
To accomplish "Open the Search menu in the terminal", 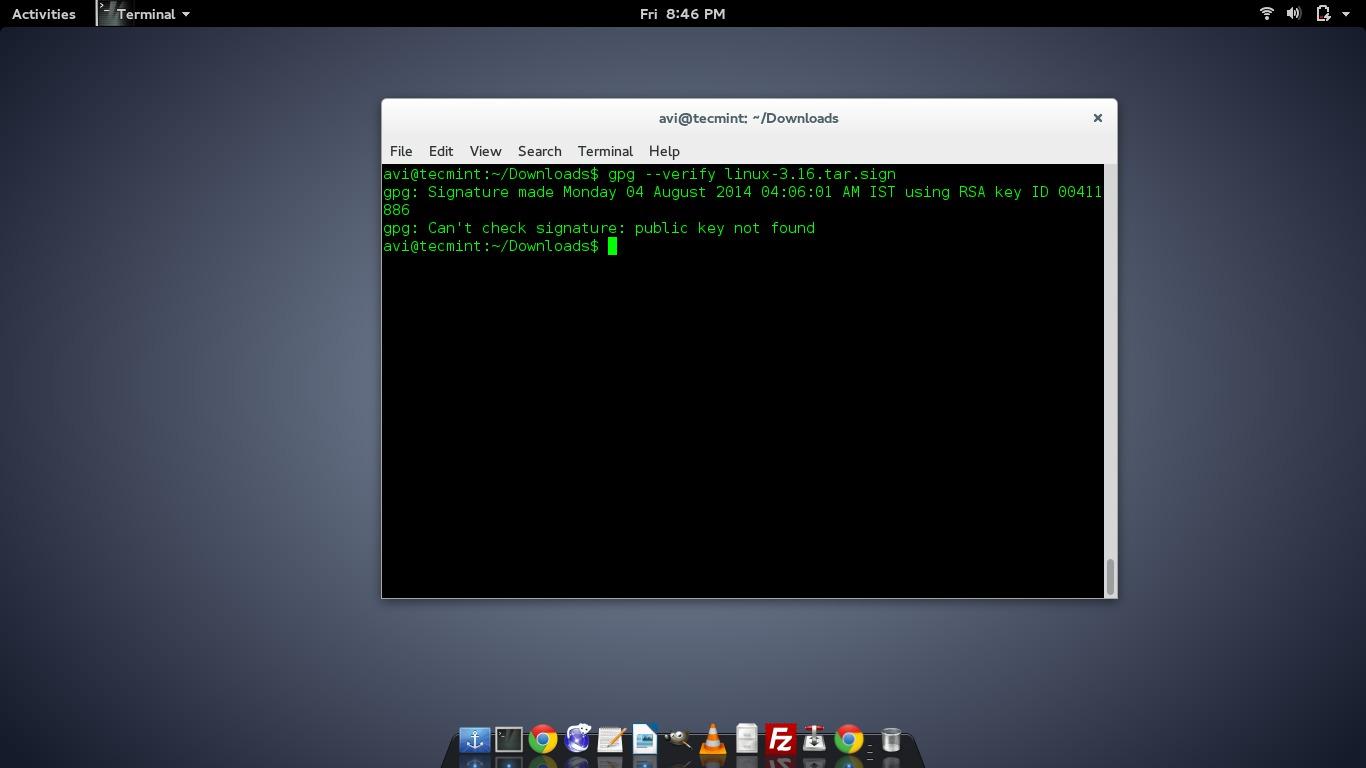I will pos(539,151).
